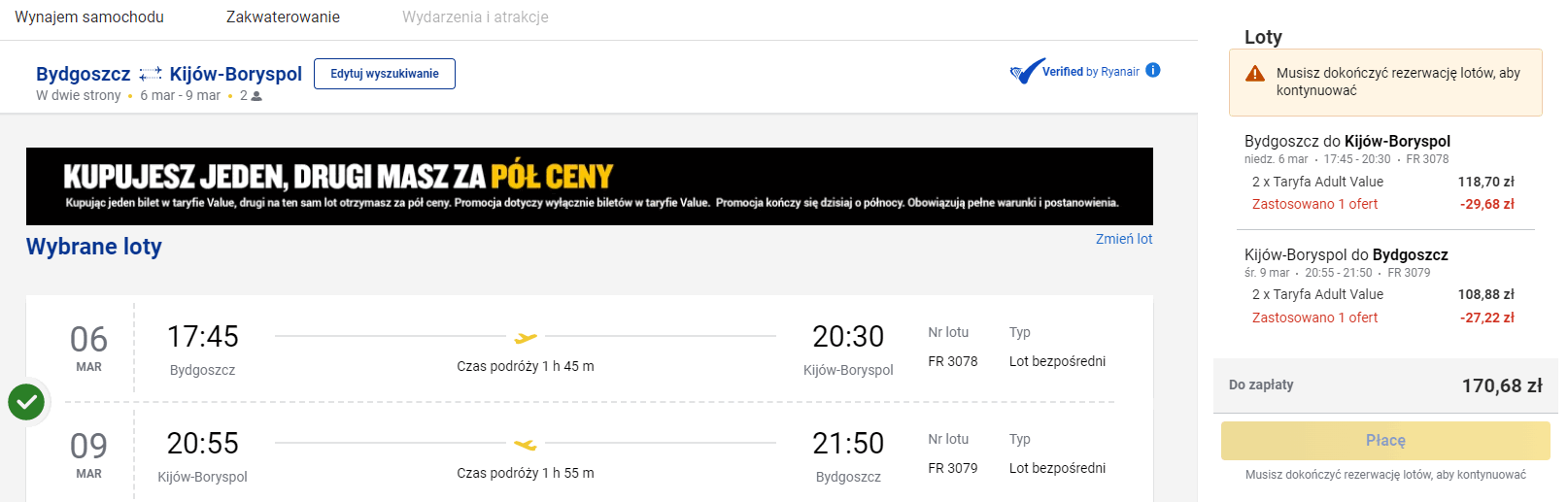Click the orange warning triangle icon
The image size is (1568, 502).
click(1255, 74)
